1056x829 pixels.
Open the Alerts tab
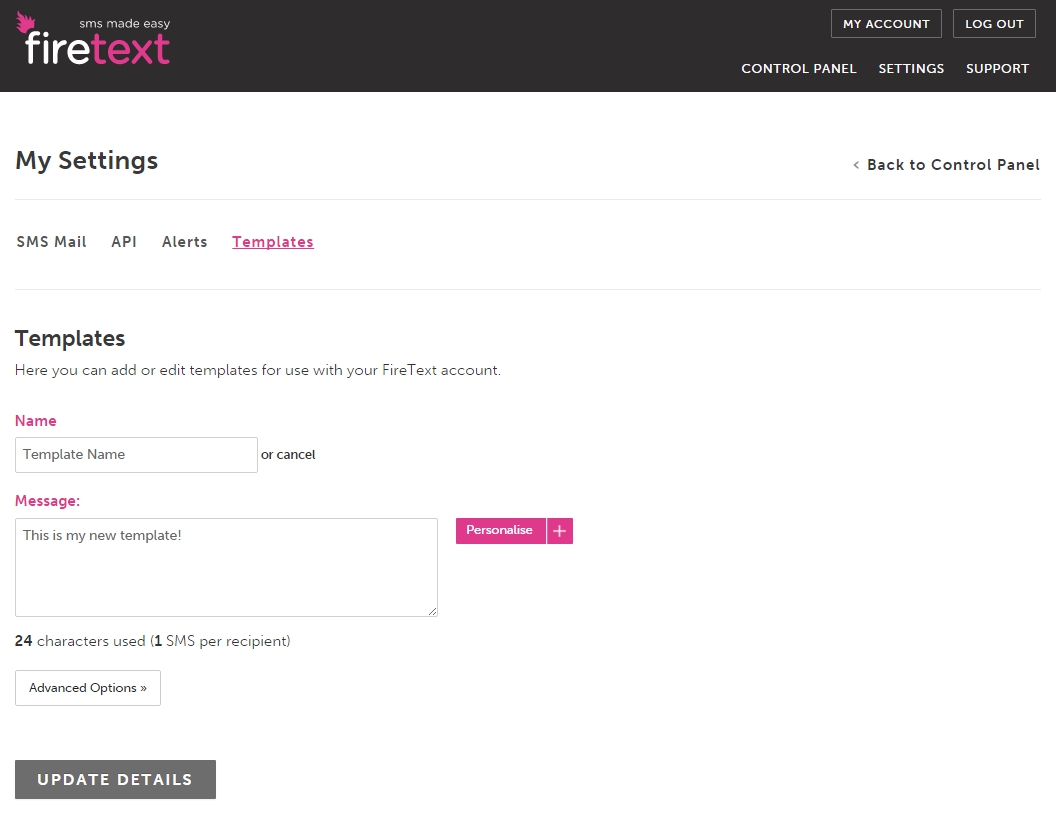click(x=185, y=242)
